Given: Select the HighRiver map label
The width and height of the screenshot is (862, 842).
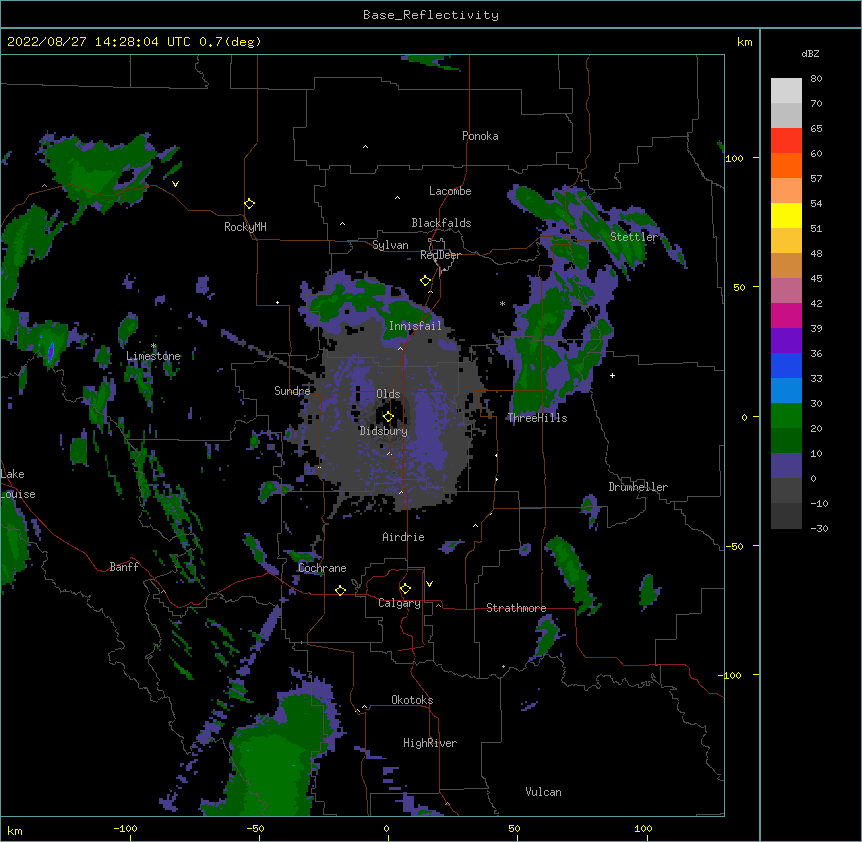Looking at the screenshot, I should [430, 743].
